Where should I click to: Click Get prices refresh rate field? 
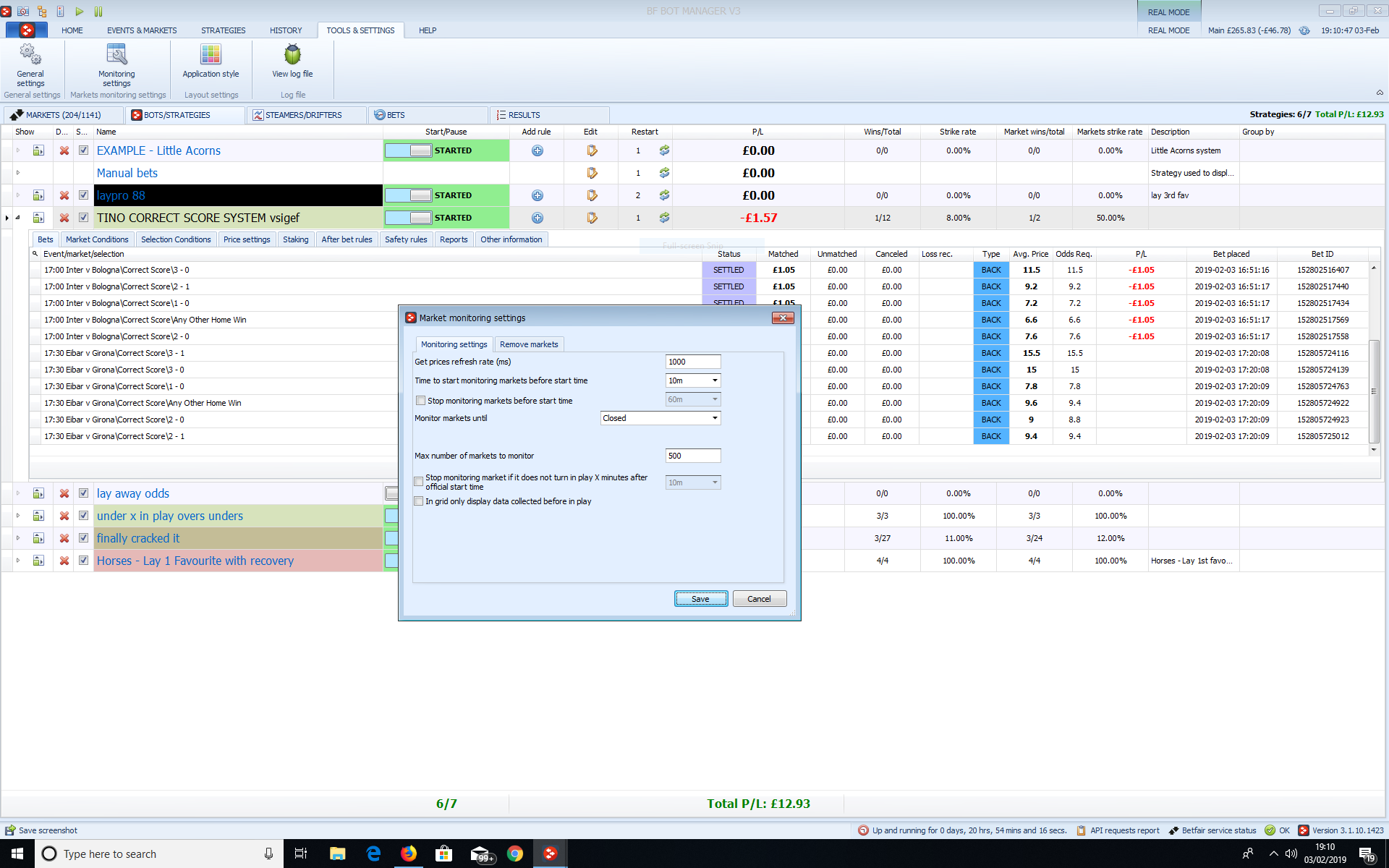693,362
